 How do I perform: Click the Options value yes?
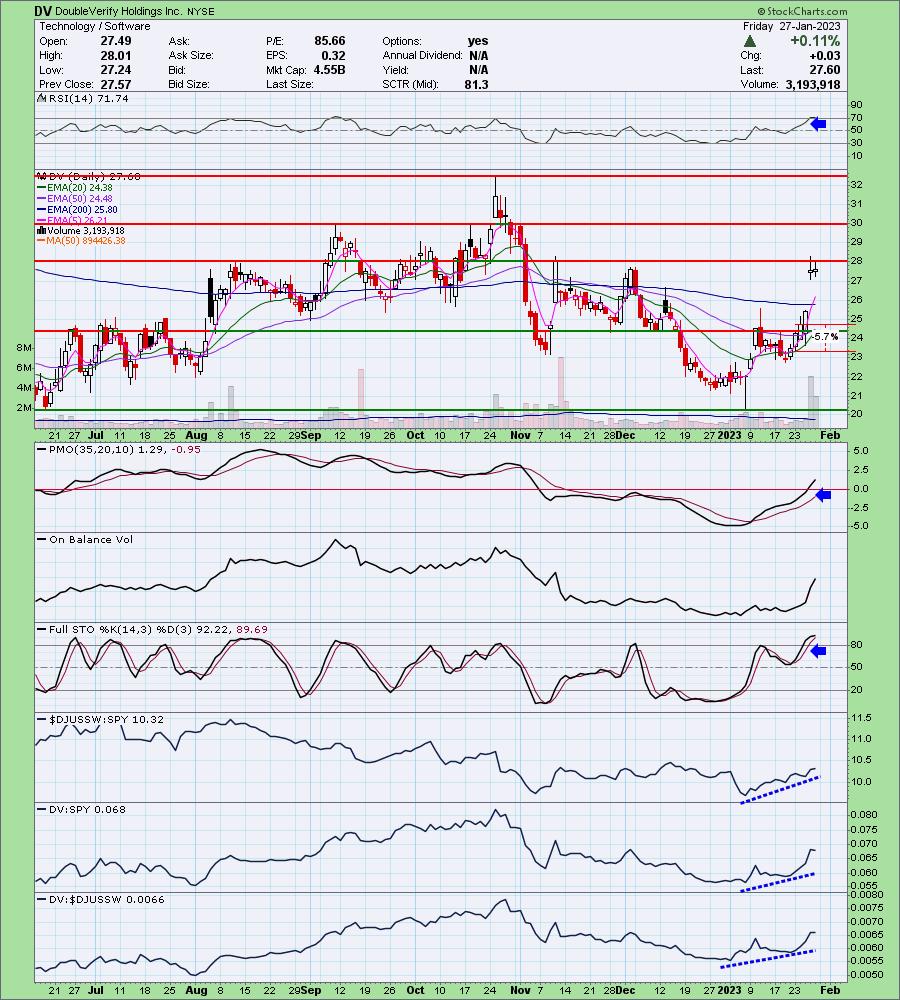(x=478, y=41)
